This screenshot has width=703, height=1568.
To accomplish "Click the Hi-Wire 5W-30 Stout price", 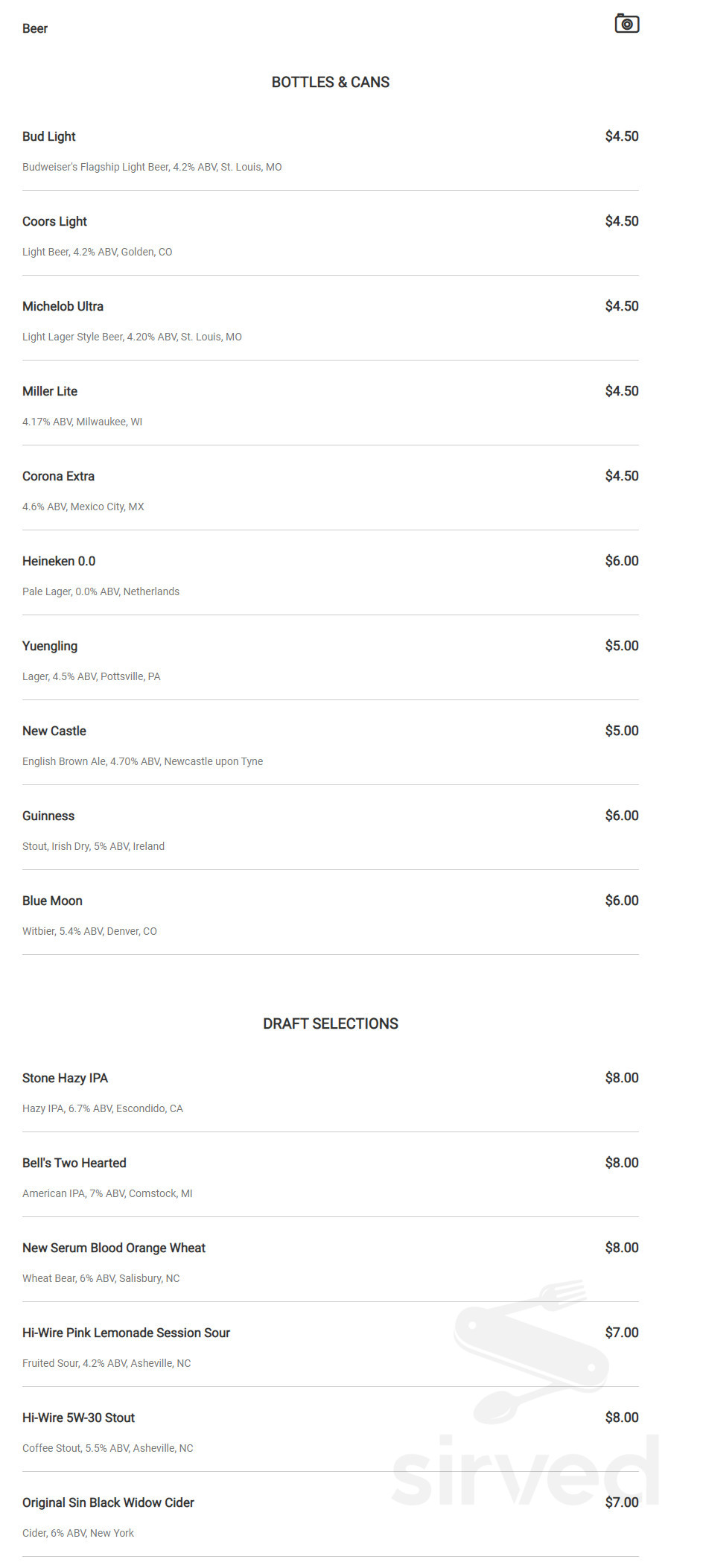I will pyautogui.click(x=621, y=1418).
